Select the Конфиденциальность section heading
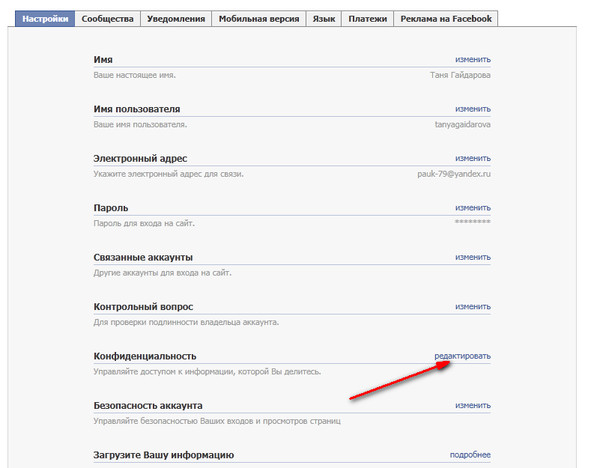Screen dimensions: 600x468 tap(145, 356)
